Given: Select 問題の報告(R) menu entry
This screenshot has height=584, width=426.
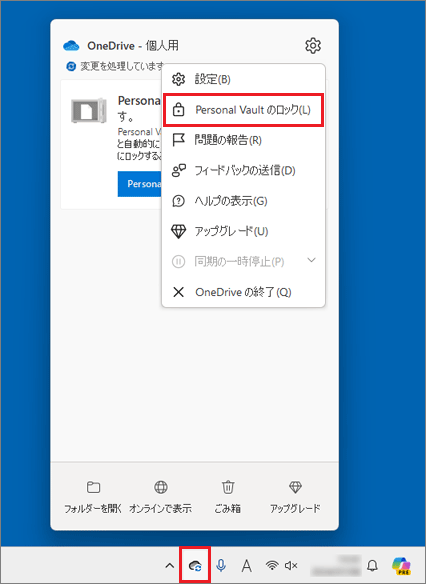Looking at the screenshot, I should pyautogui.click(x=244, y=140).
